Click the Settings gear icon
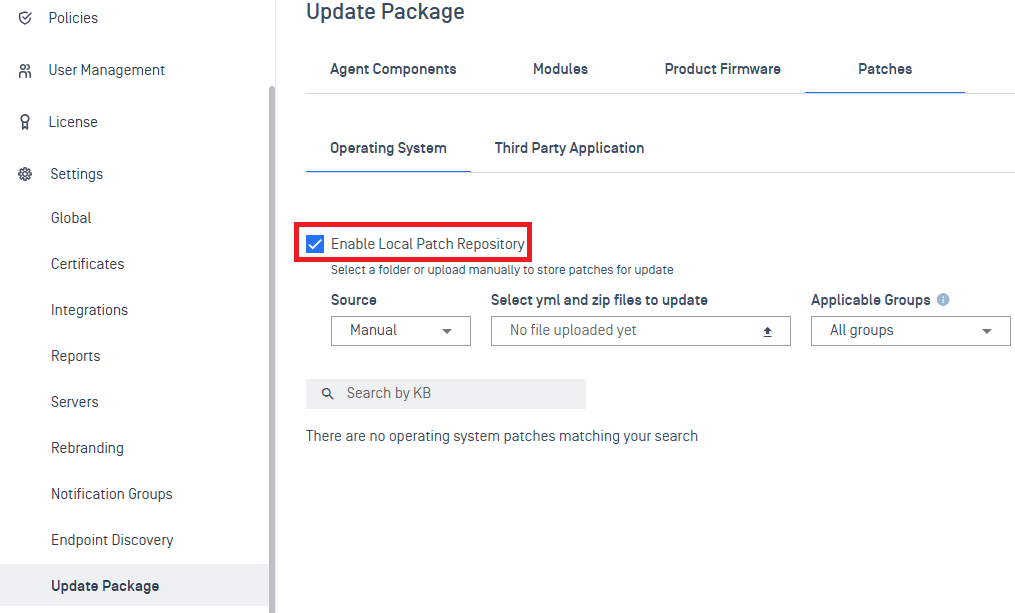 (25, 173)
